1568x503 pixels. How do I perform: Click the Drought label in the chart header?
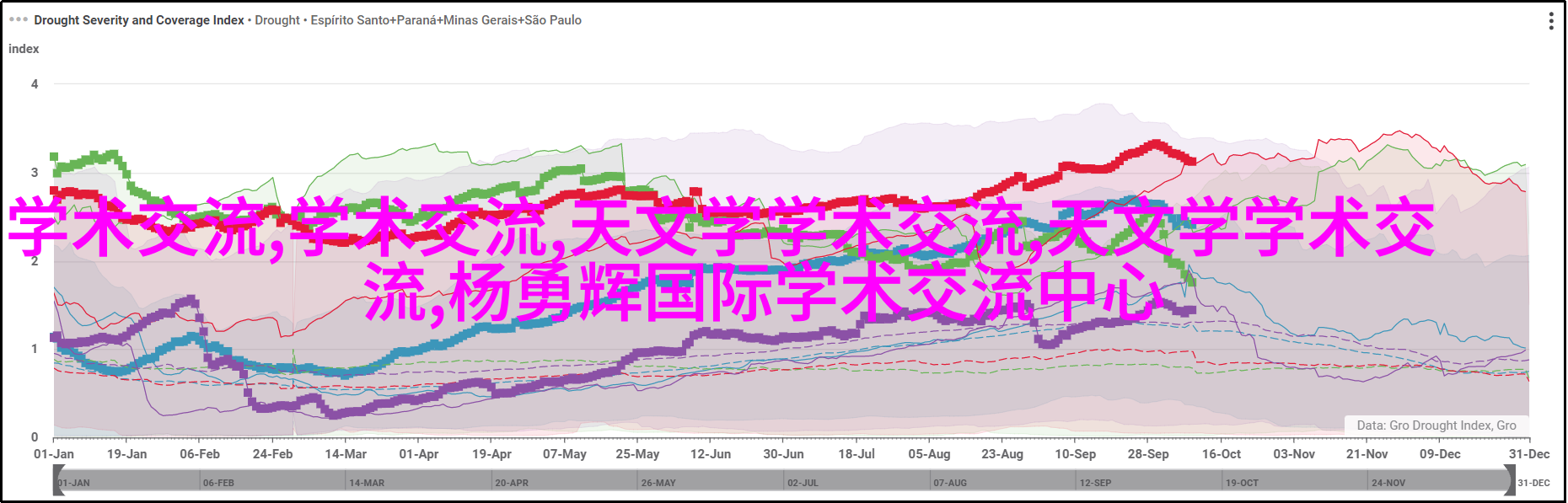(x=277, y=20)
